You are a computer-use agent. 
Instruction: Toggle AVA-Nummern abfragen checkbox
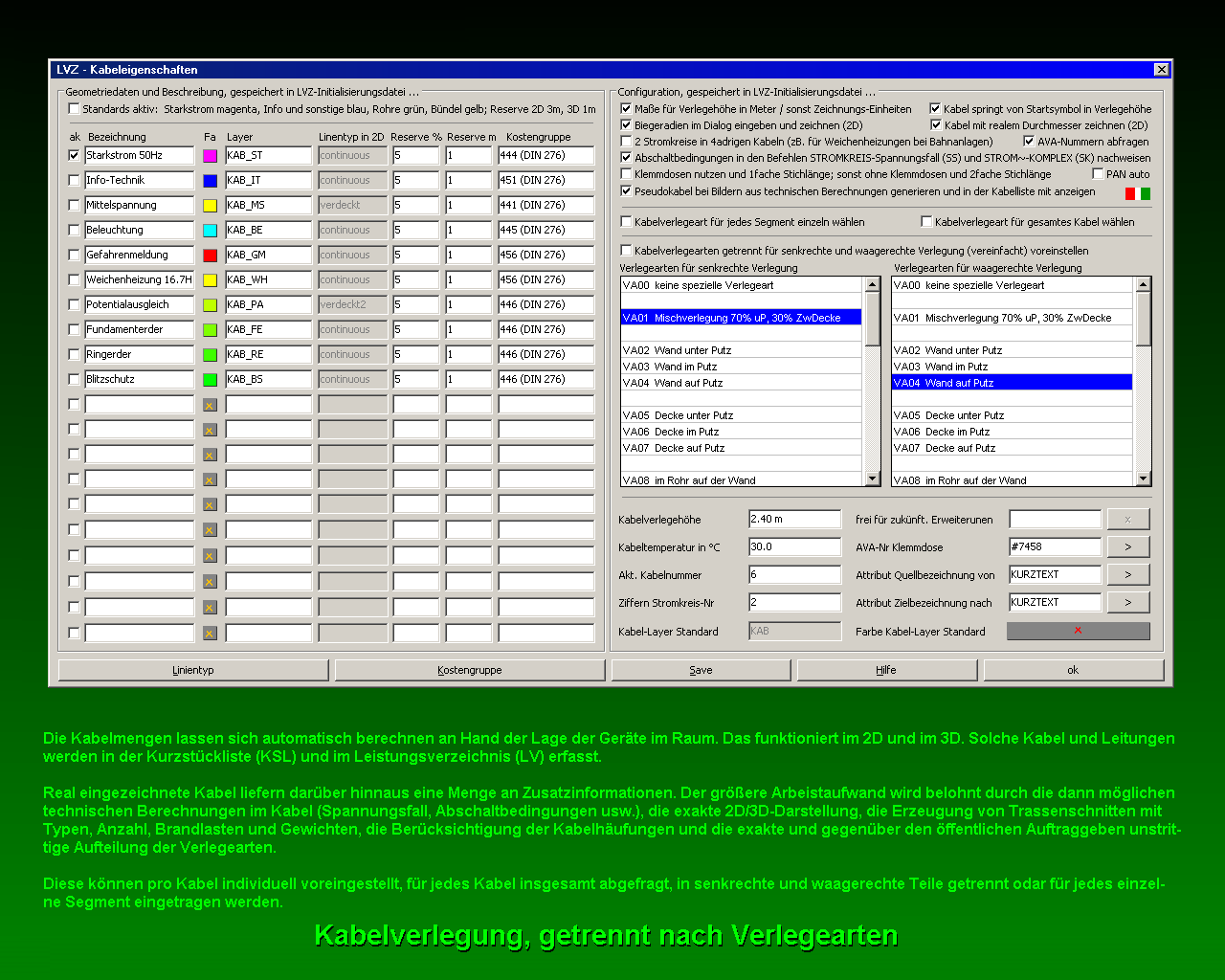(1029, 142)
